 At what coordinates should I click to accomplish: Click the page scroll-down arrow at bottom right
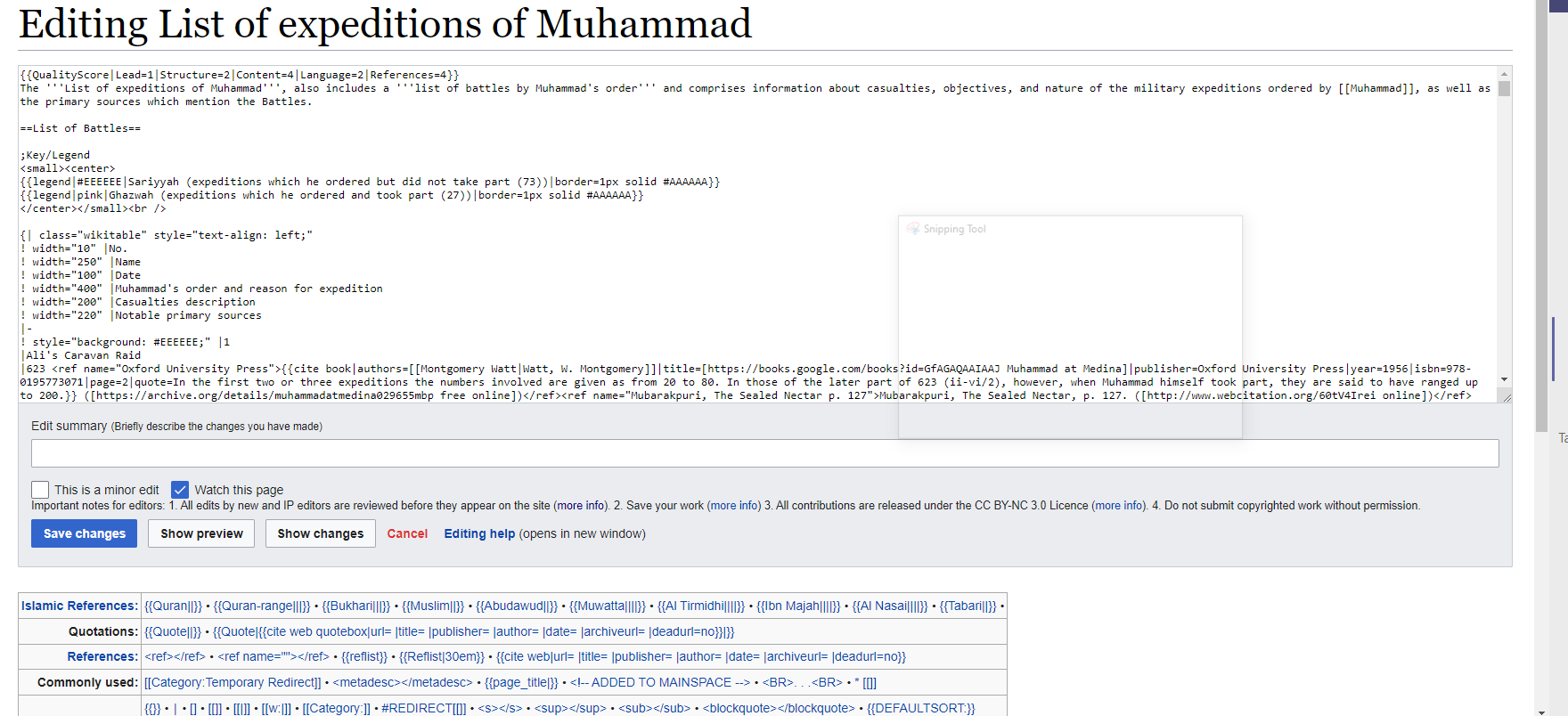coord(1541,711)
